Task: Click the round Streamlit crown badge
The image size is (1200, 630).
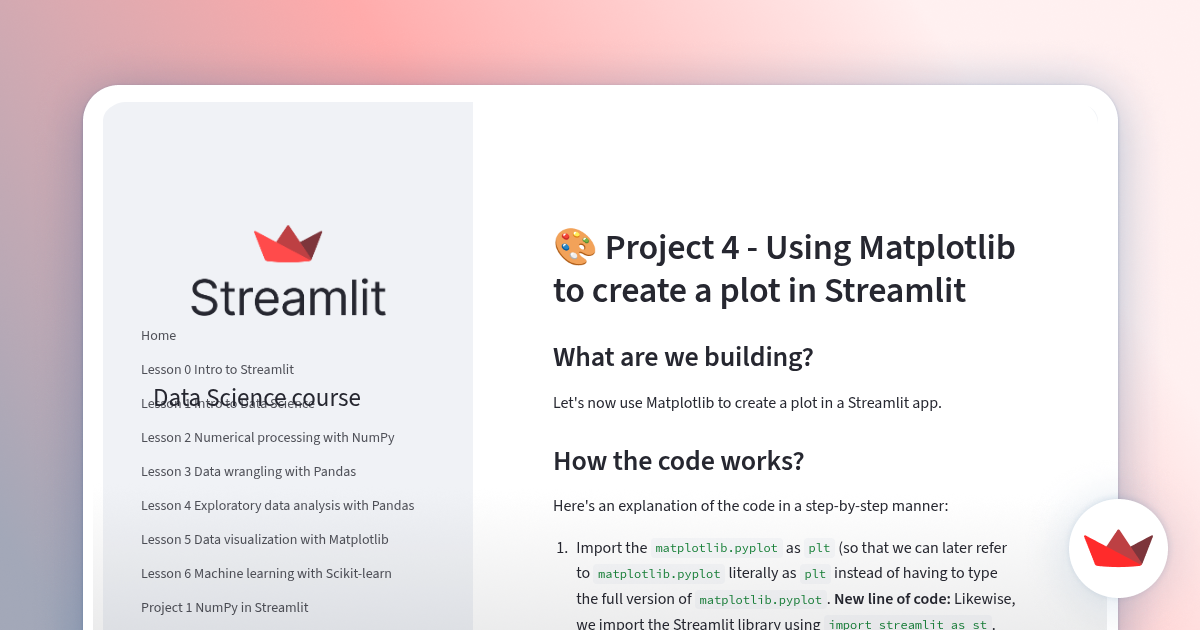Action: click(1118, 548)
